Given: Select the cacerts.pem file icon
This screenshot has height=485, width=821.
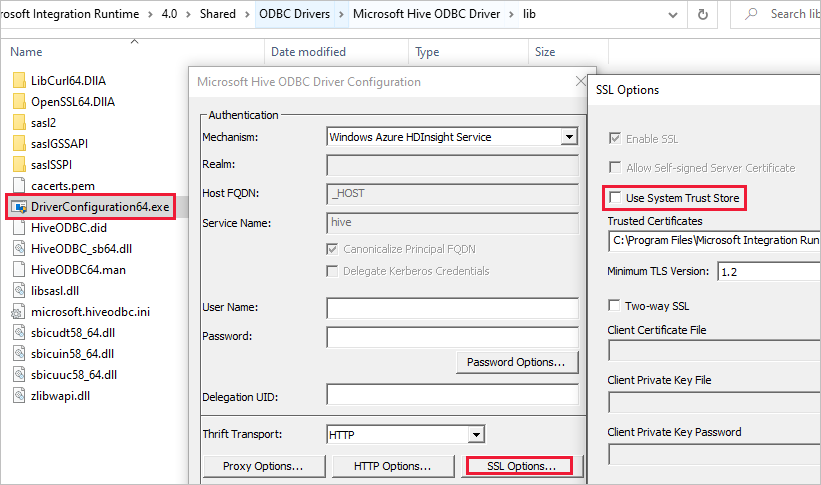Looking at the screenshot, I should point(19,185).
